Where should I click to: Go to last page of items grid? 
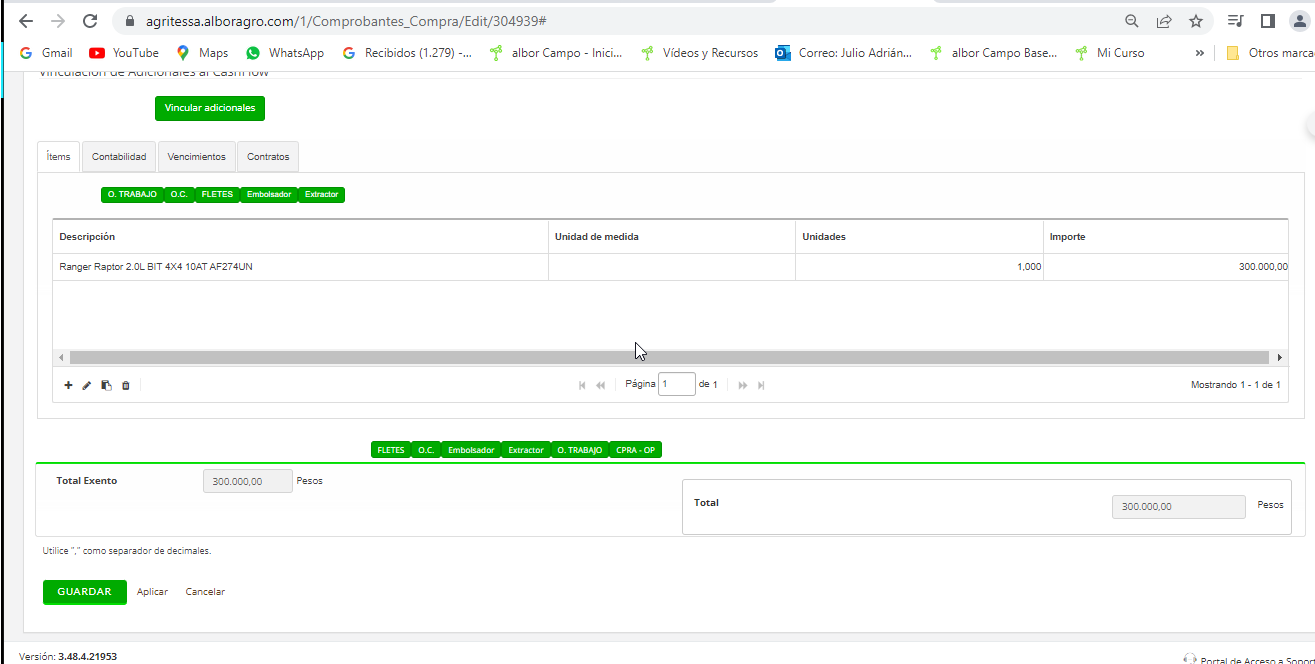pyautogui.click(x=761, y=385)
